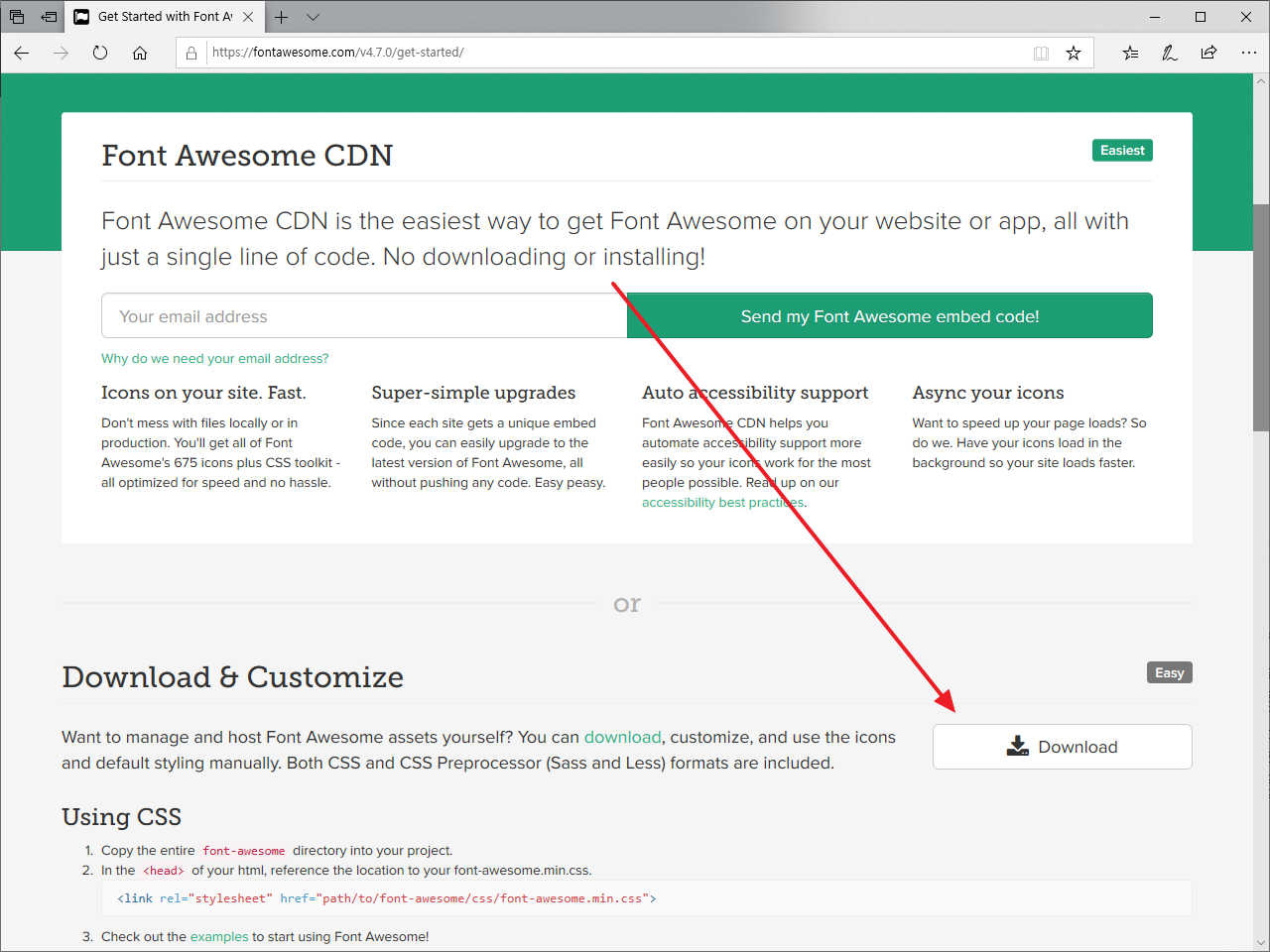The width and height of the screenshot is (1270, 952).
Task: Click the inline download link in paragraph
Action: coord(622,737)
